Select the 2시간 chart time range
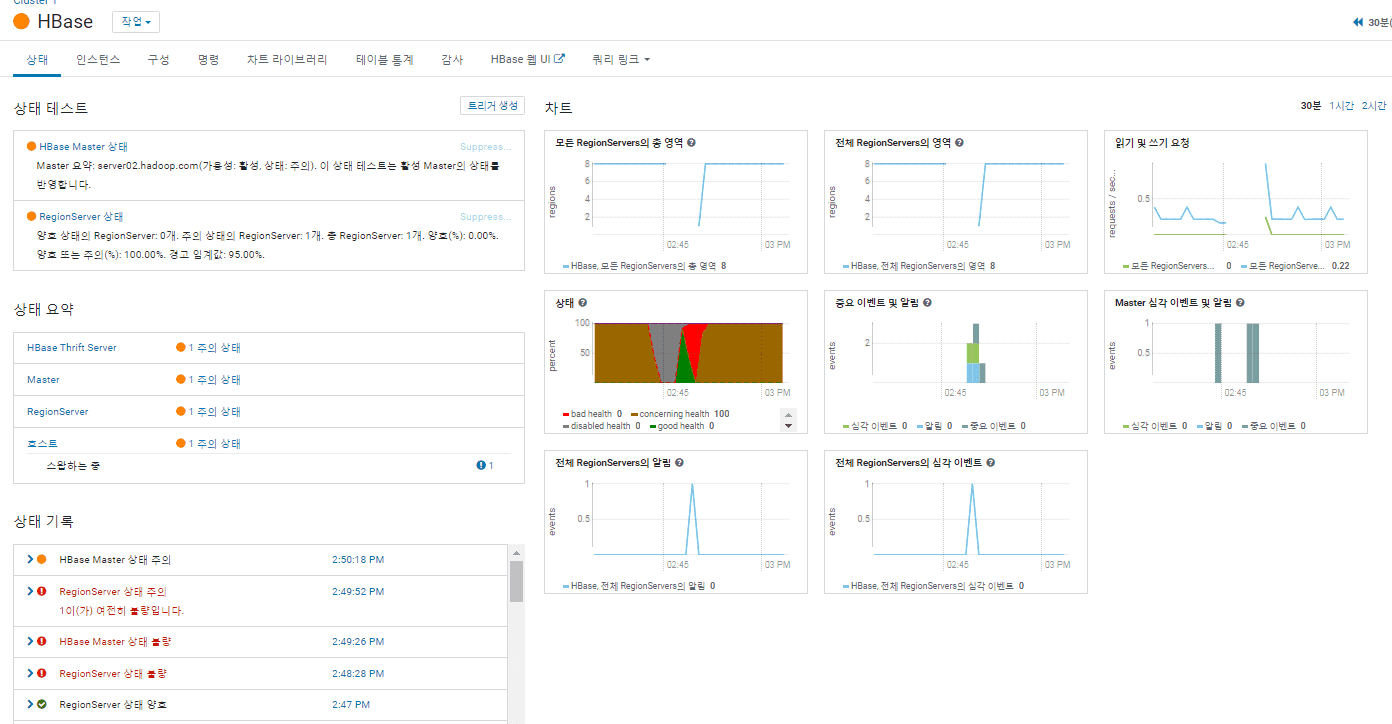Screen dimensions: 1392x724 point(1374,106)
